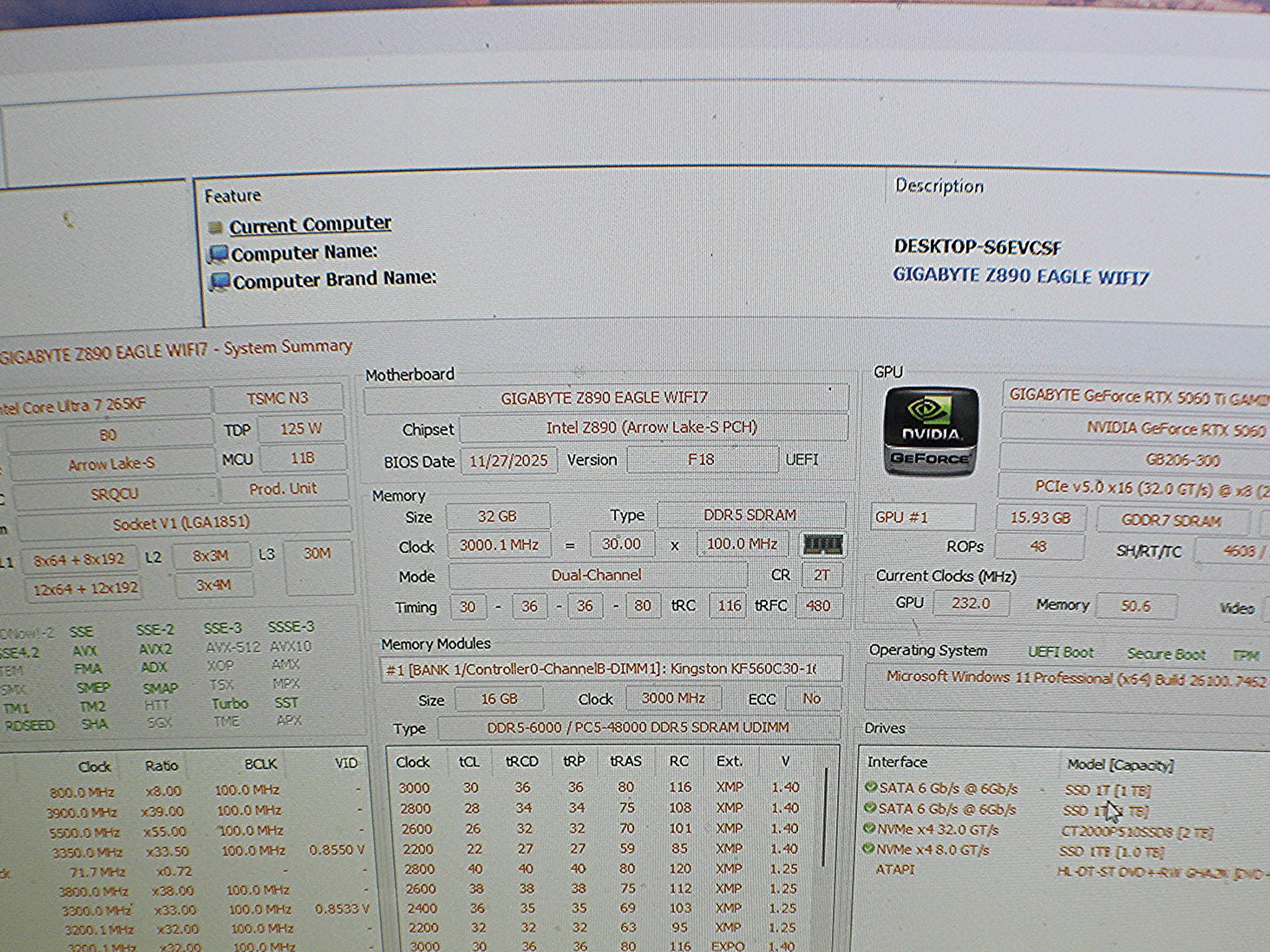Image resolution: width=1270 pixels, height=952 pixels.
Task: Click the icon beside Computer Brand Name
Action: pyautogui.click(x=219, y=281)
